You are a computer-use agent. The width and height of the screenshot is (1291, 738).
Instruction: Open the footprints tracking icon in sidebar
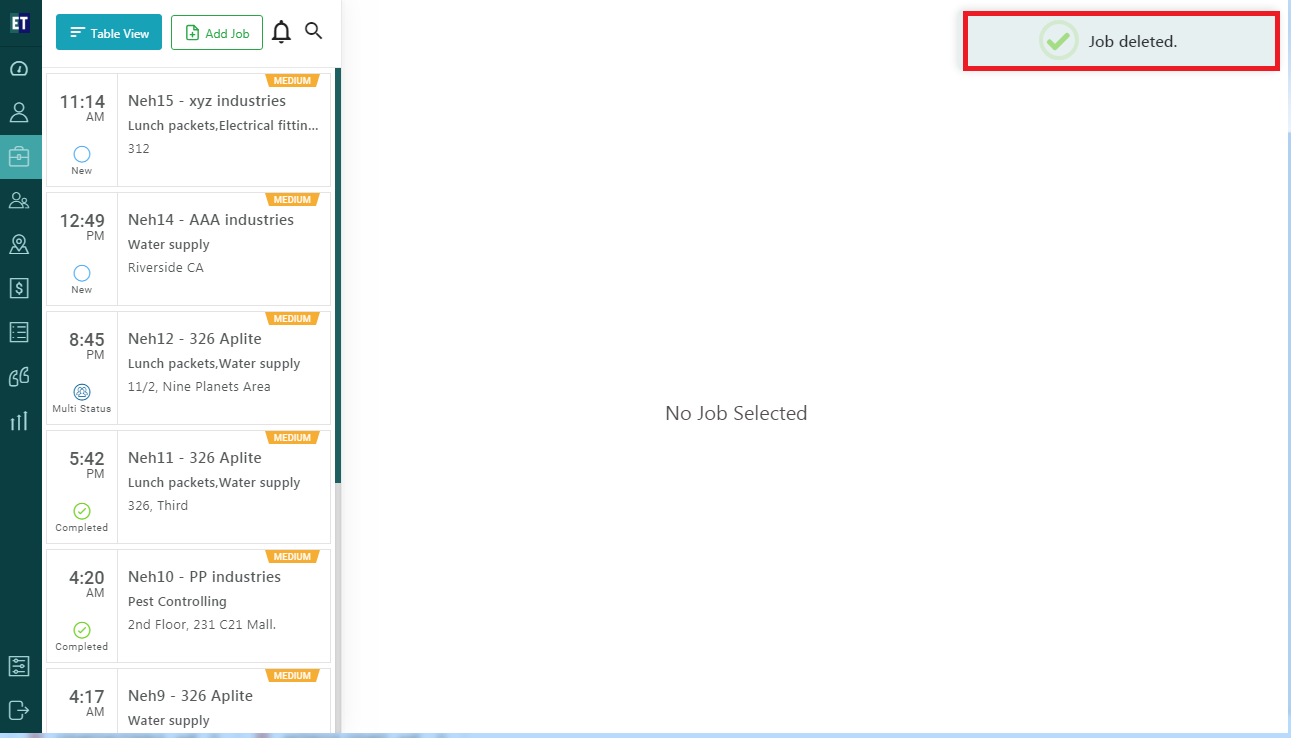19,376
